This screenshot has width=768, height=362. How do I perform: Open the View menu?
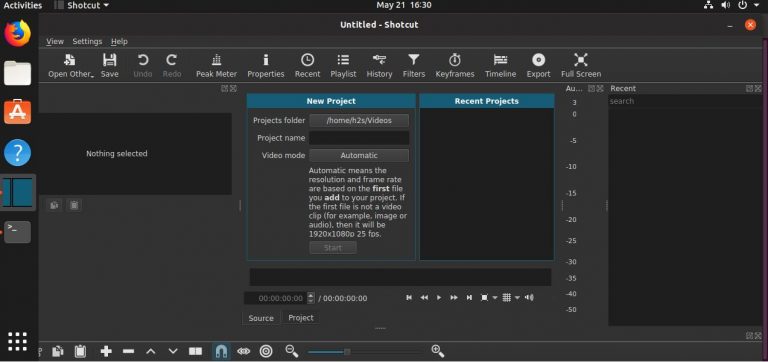pos(55,42)
